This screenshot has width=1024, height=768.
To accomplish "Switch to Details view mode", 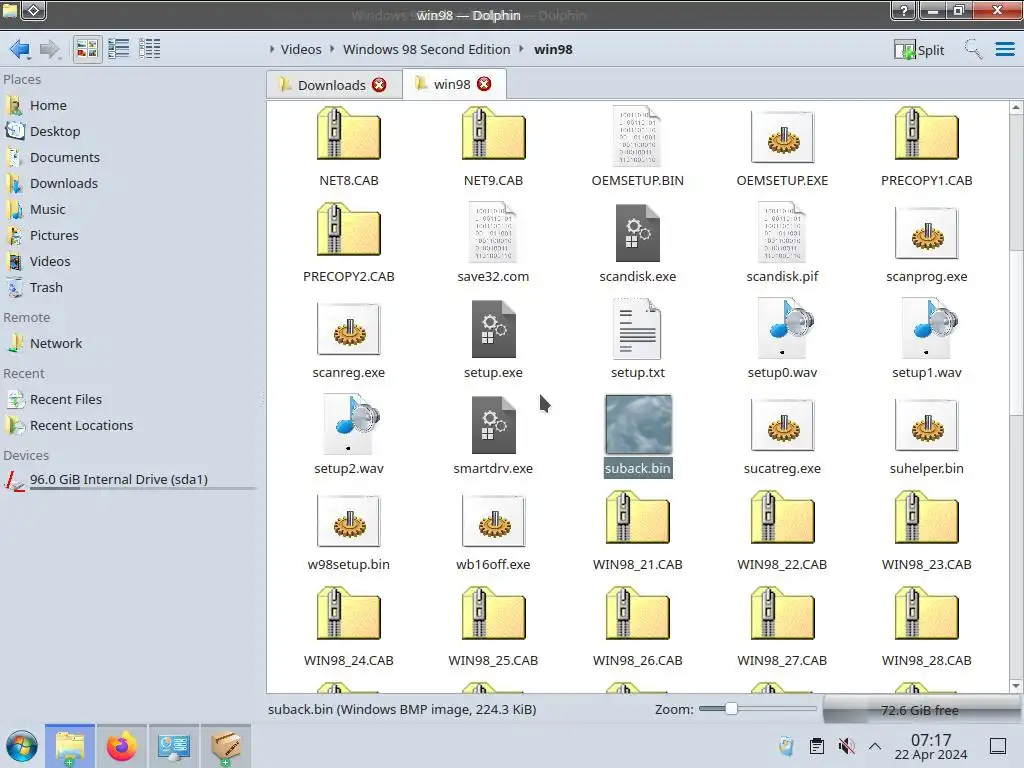I will click(x=150, y=49).
